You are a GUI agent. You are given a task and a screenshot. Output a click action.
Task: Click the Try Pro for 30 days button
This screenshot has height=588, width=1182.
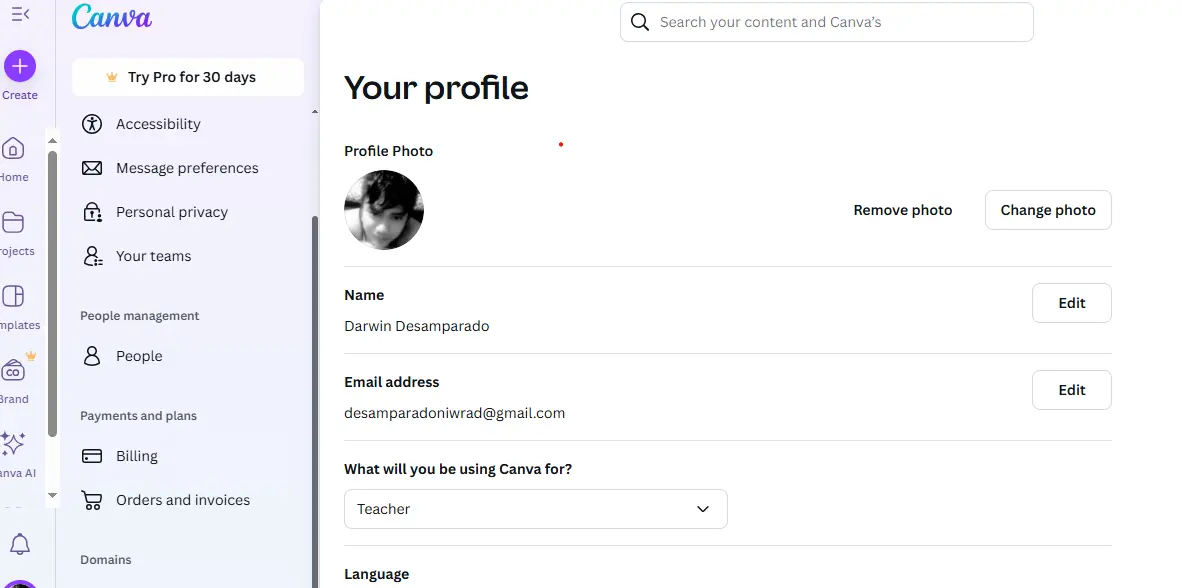(188, 77)
